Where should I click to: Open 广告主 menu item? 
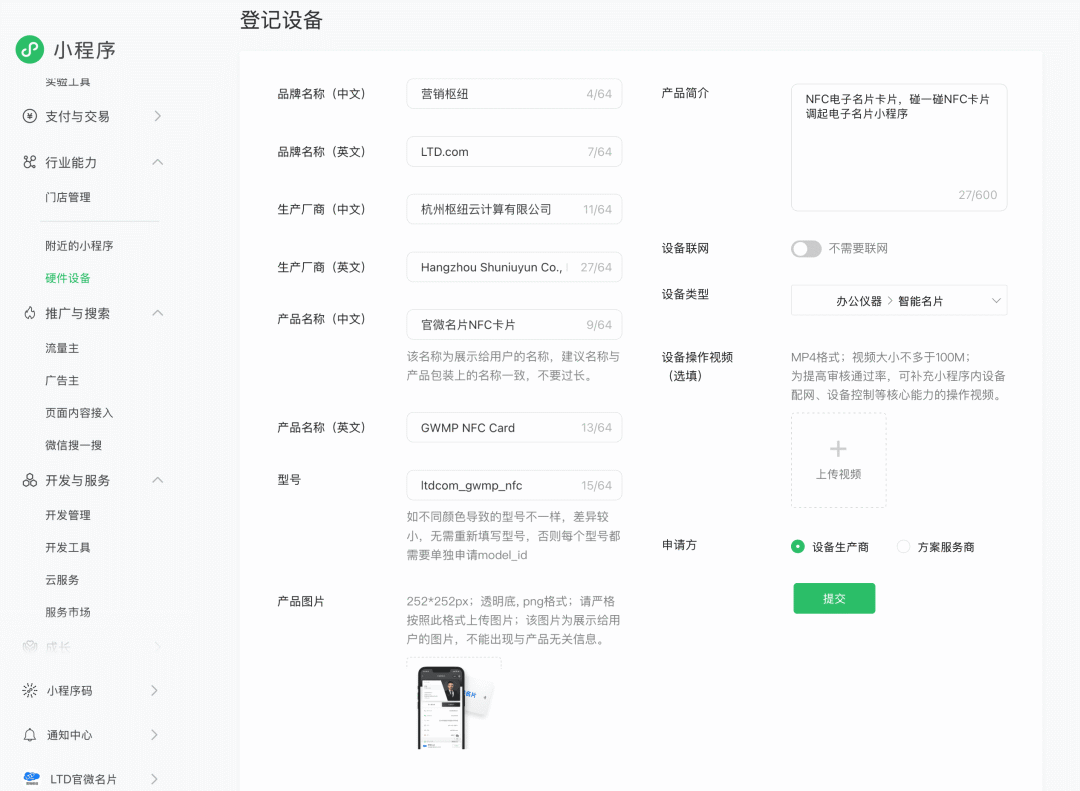point(62,380)
